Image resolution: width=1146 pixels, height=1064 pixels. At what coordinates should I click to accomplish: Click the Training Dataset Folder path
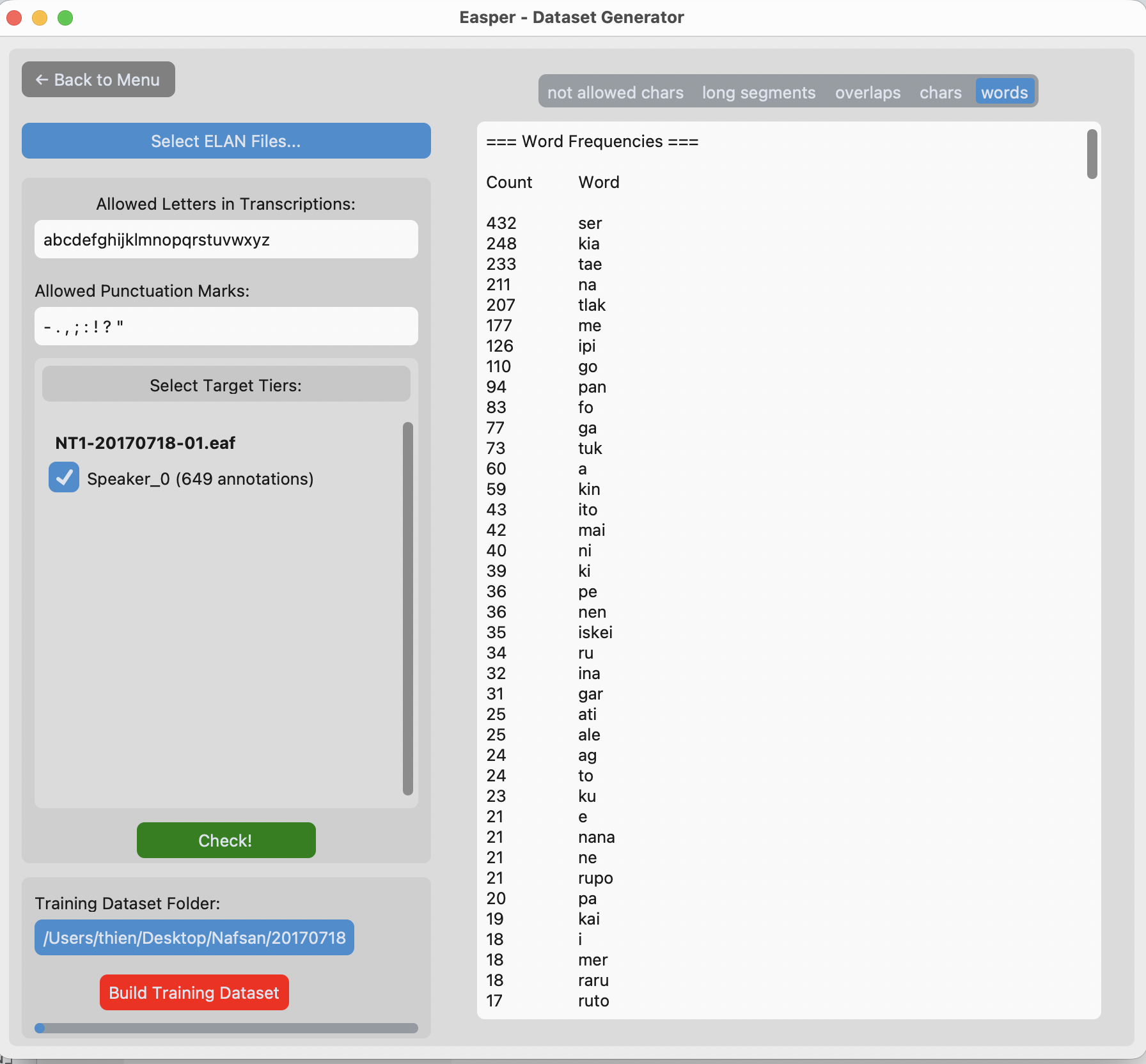coord(194,937)
